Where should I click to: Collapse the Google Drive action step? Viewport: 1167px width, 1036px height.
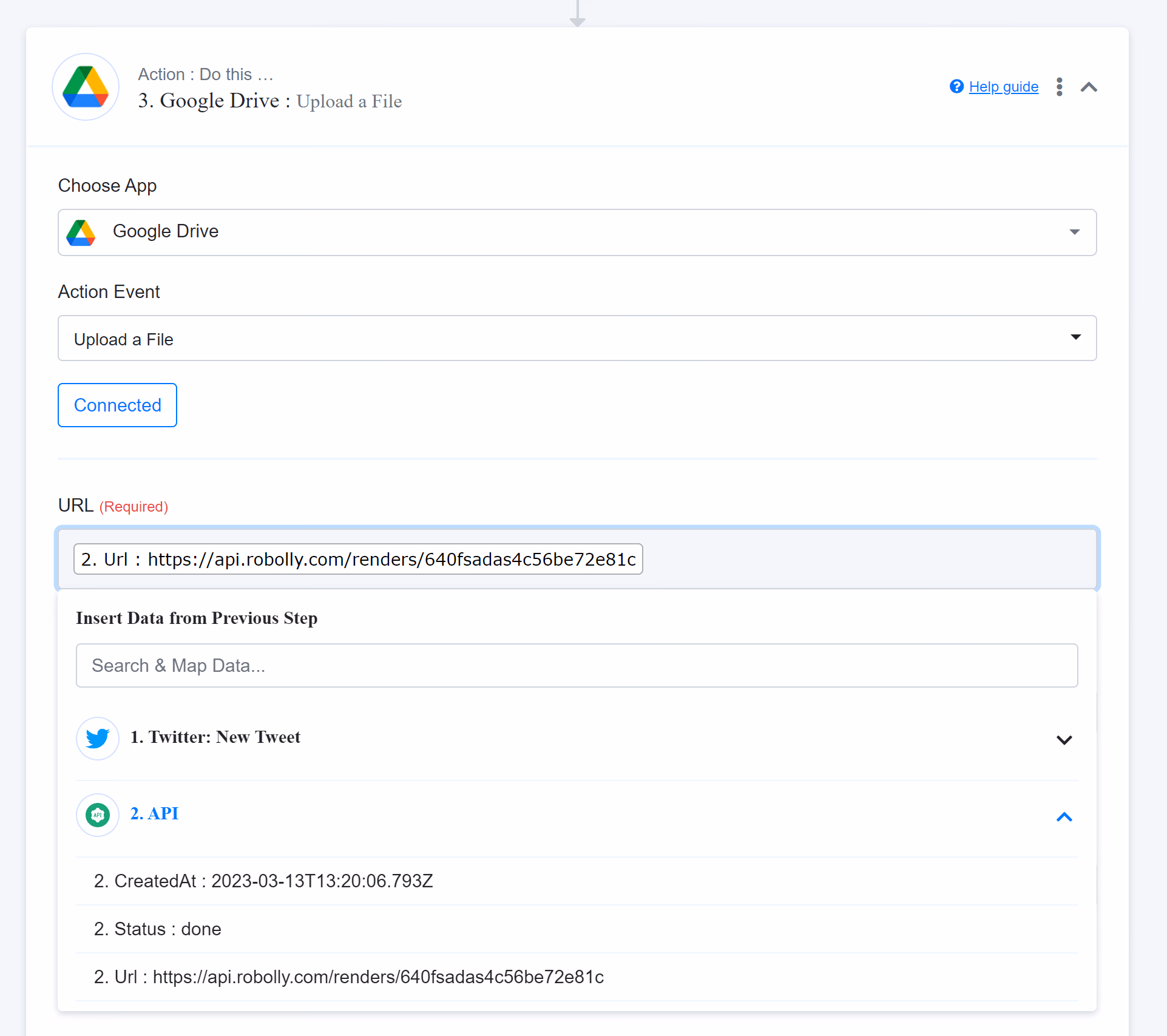click(1089, 87)
